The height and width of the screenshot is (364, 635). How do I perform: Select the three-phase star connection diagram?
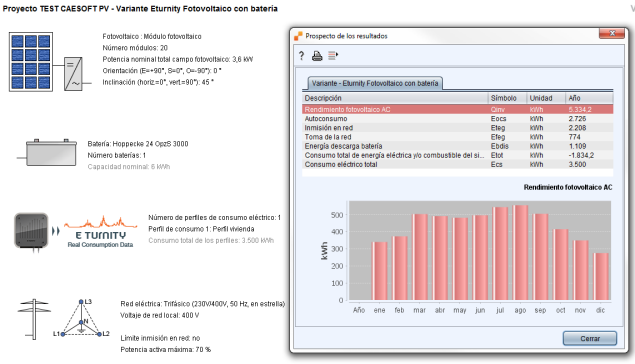pos(81,318)
